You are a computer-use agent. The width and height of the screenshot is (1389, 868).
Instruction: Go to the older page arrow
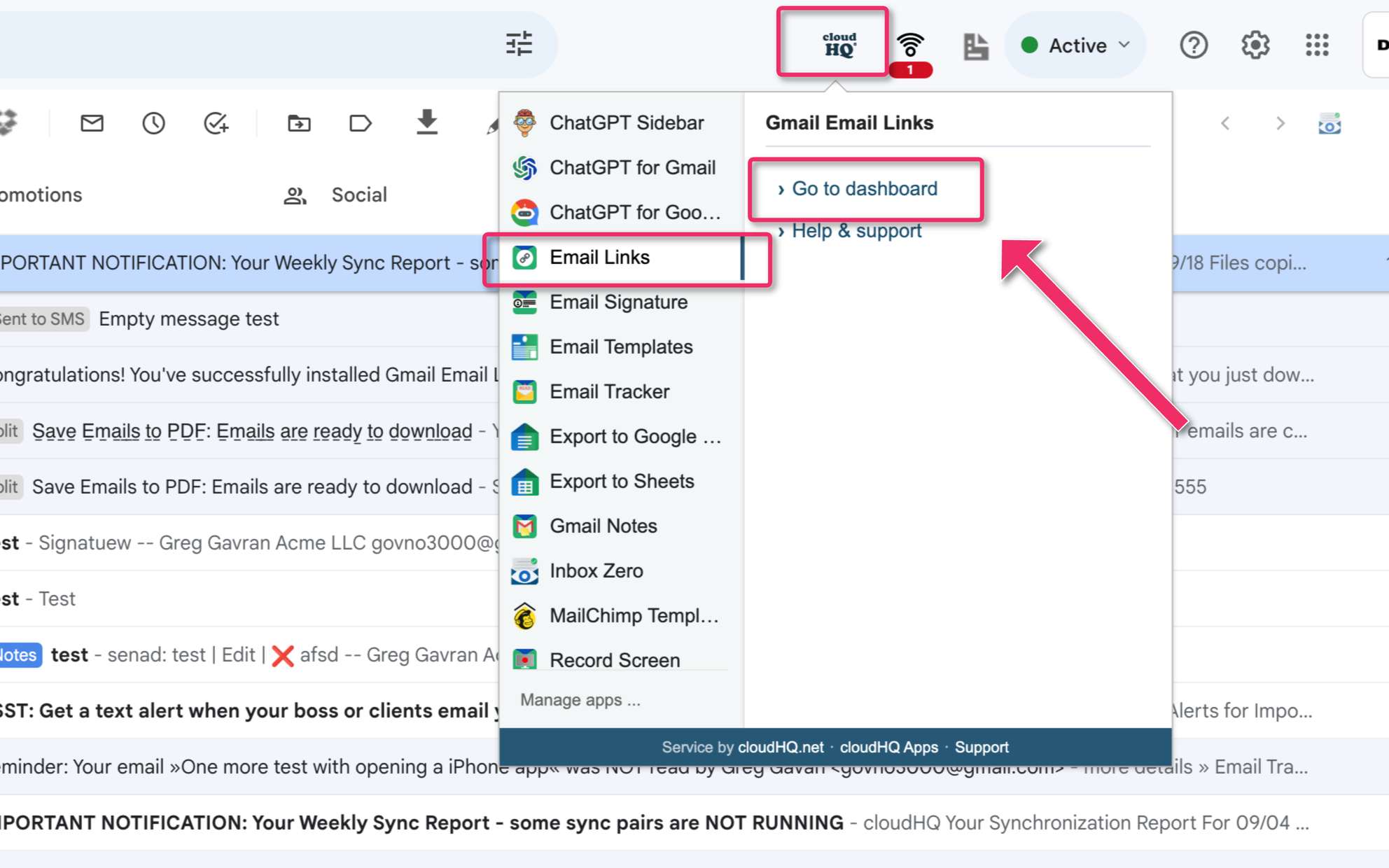pyautogui.click(x=1280, y=124)
